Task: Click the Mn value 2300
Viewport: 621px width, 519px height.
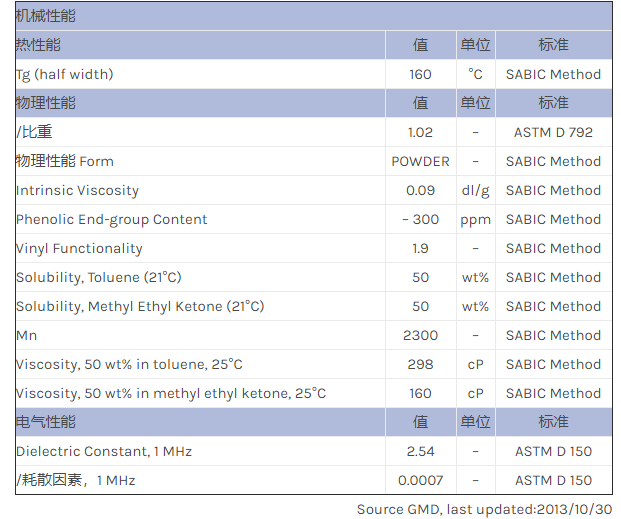Action: tap(420, 335)
